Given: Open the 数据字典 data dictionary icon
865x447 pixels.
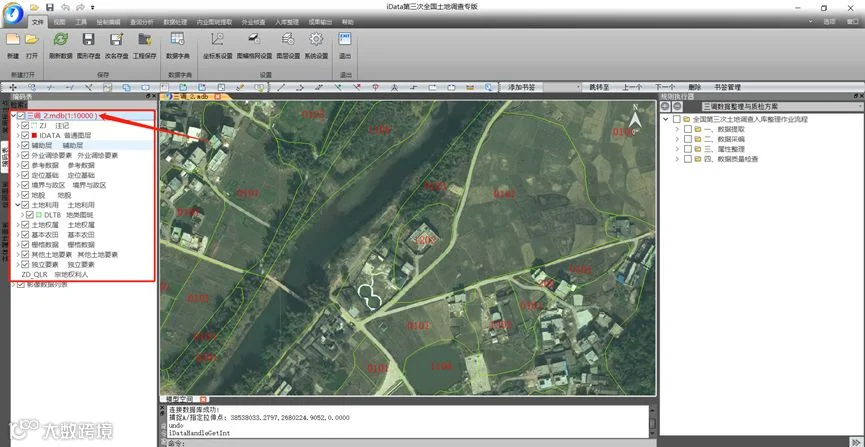Looking at the screenshot, I should click(178, 40).
